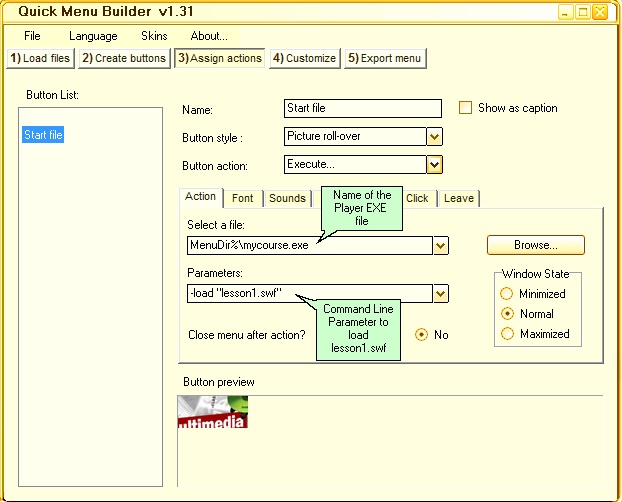Select Start file in Button List

[x=43, y=135]
